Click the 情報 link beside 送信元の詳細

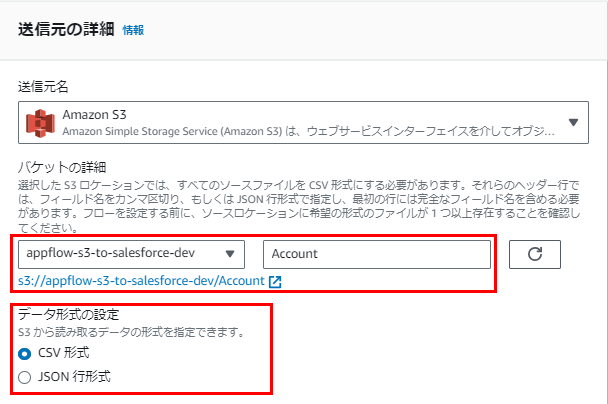[x=133, y=30]
